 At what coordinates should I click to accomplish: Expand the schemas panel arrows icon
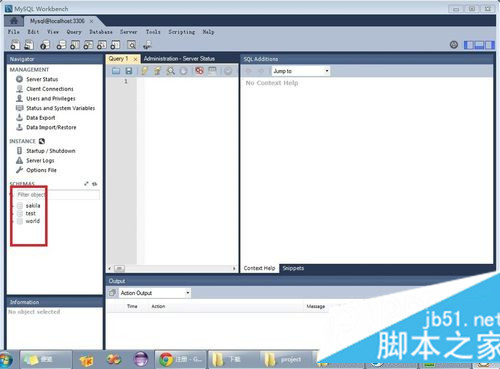pos(87,184)
